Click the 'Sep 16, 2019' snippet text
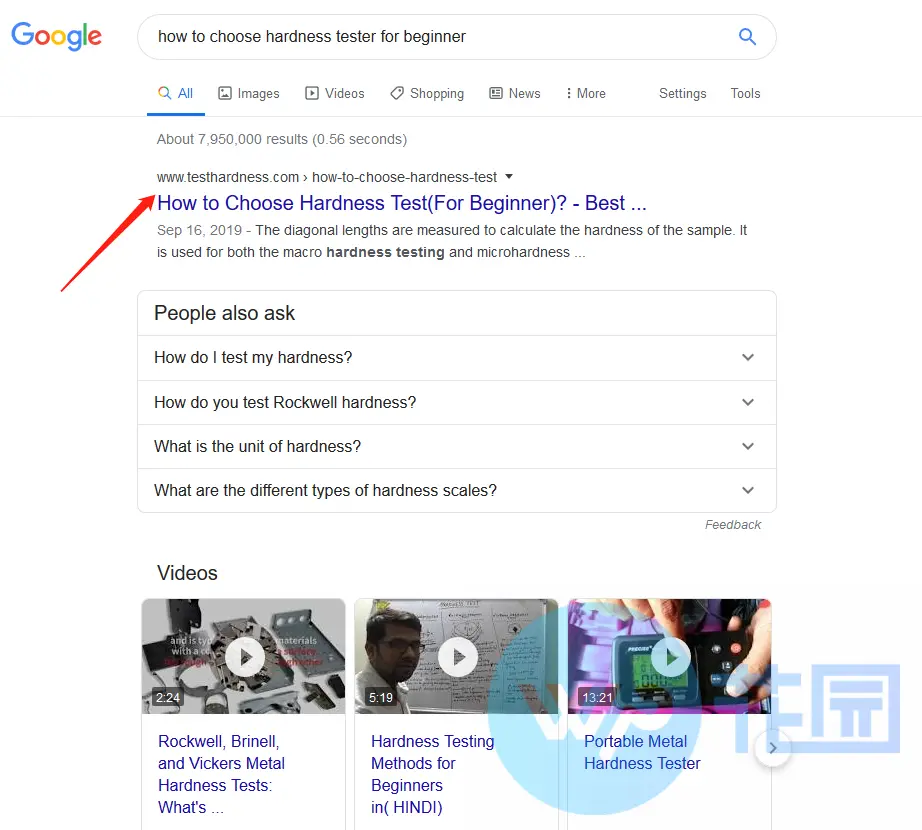 (199, 230)
